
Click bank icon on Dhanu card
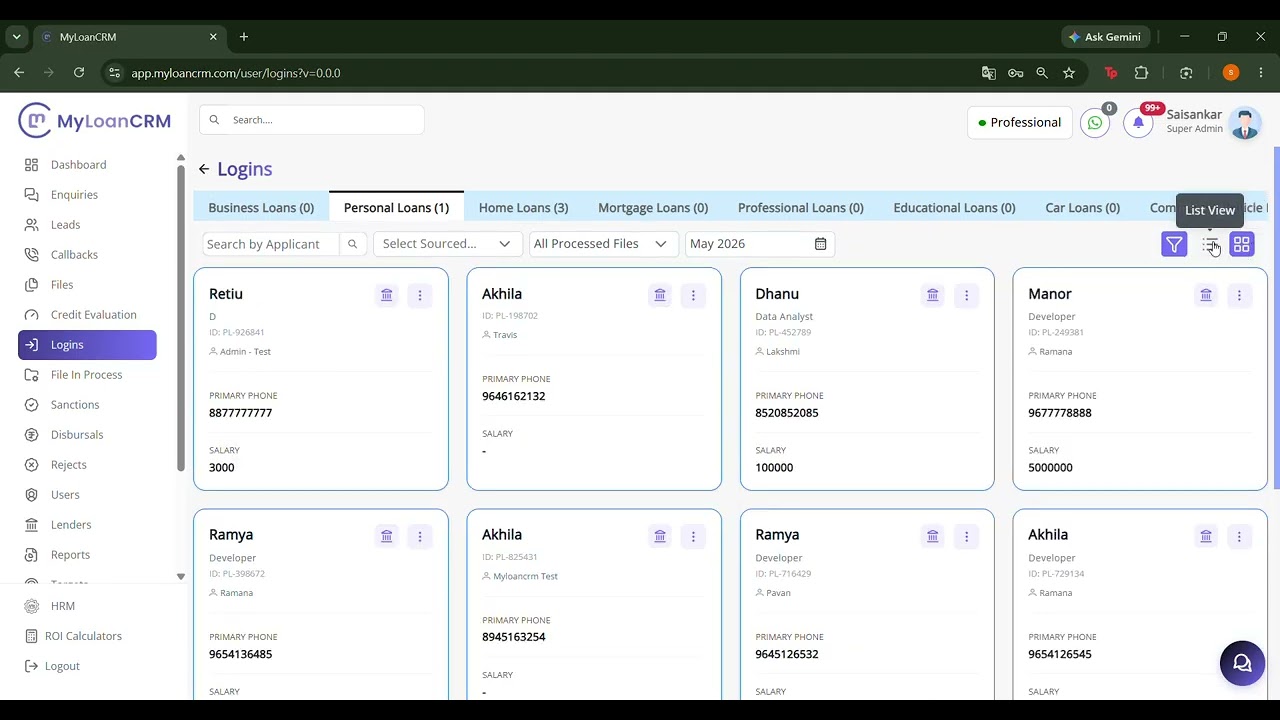click(933, 295)
